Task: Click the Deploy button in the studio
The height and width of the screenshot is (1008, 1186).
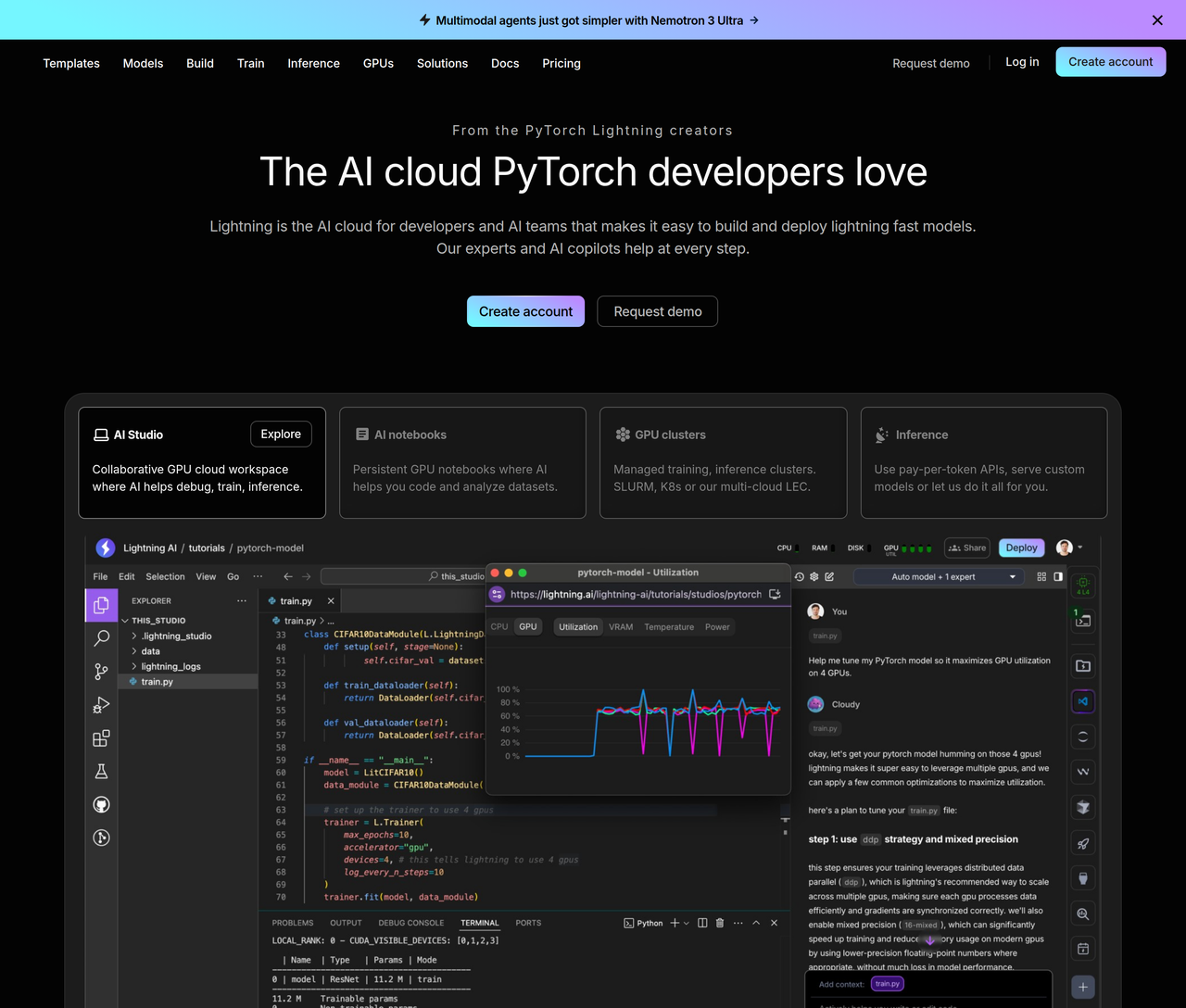Action: 1022,548
